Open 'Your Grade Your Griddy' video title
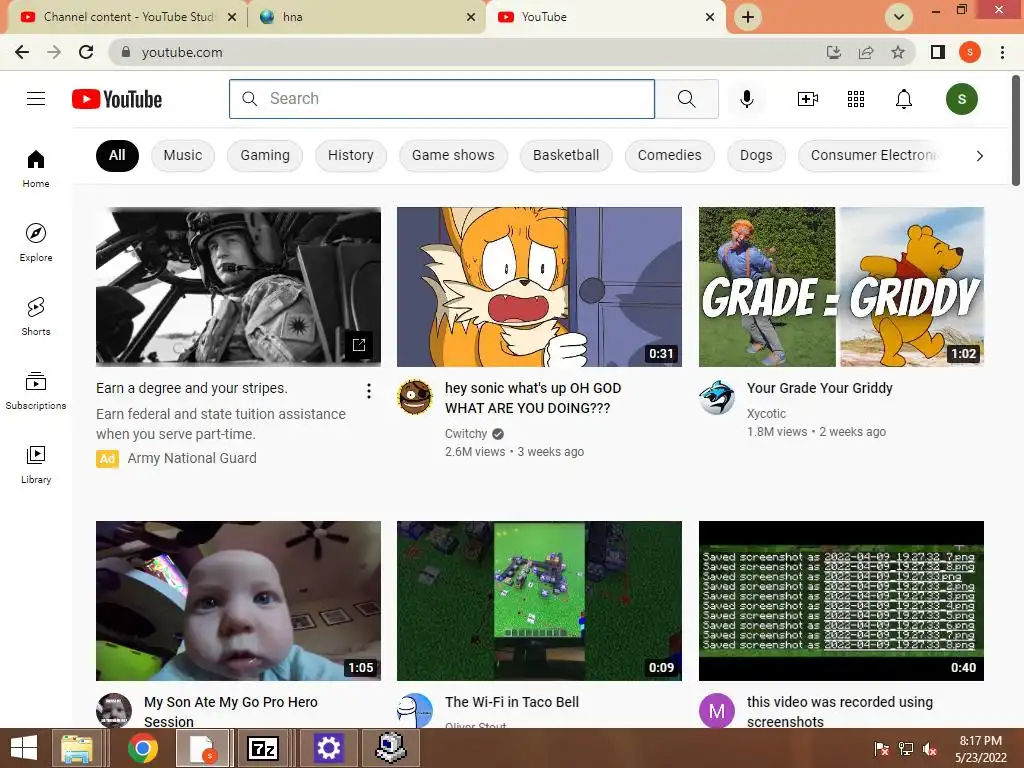The height and width of the screenshot is (768, 1024). (820, 388)
